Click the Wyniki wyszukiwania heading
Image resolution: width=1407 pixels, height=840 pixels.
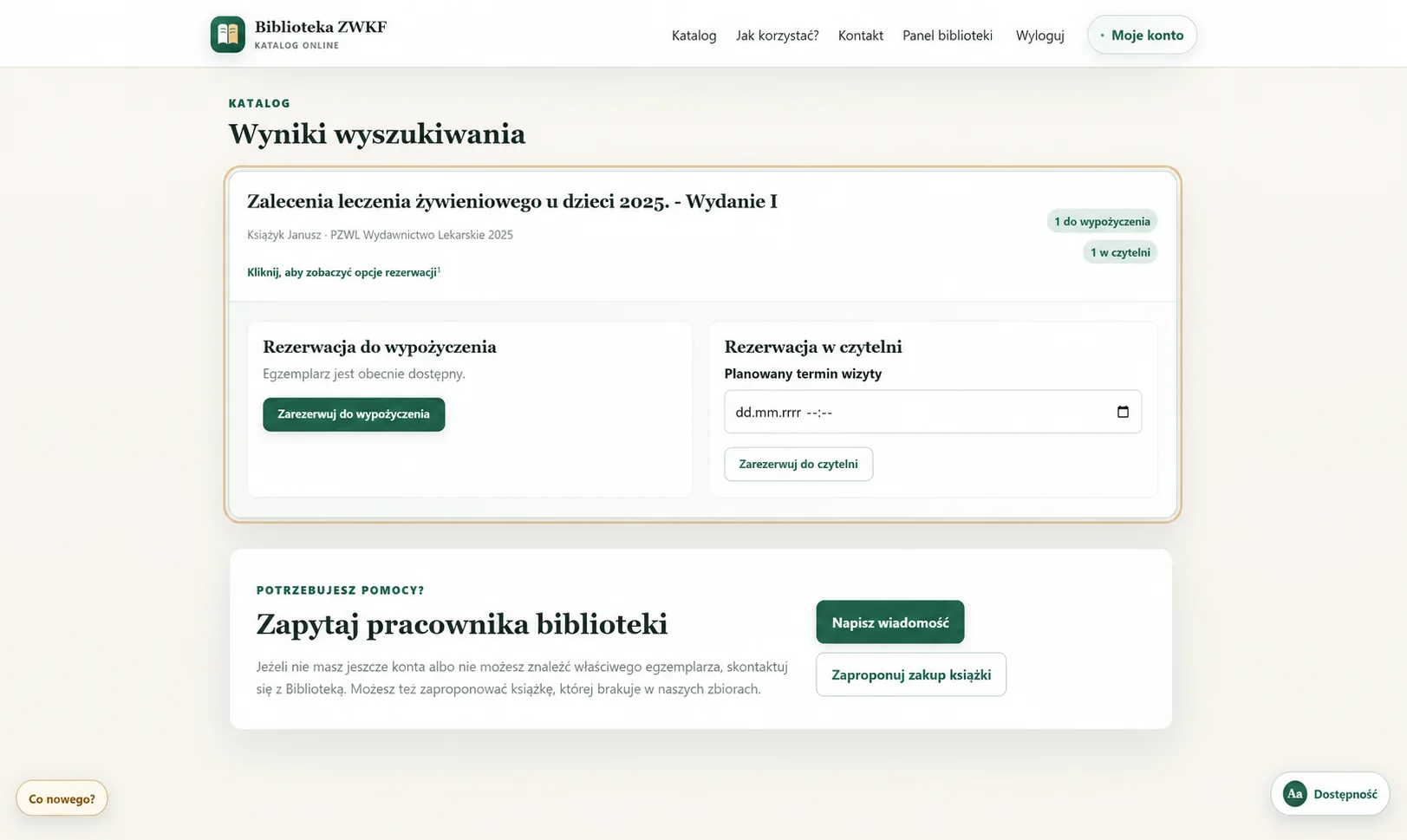pyautogui.click(x=376, y=134)
